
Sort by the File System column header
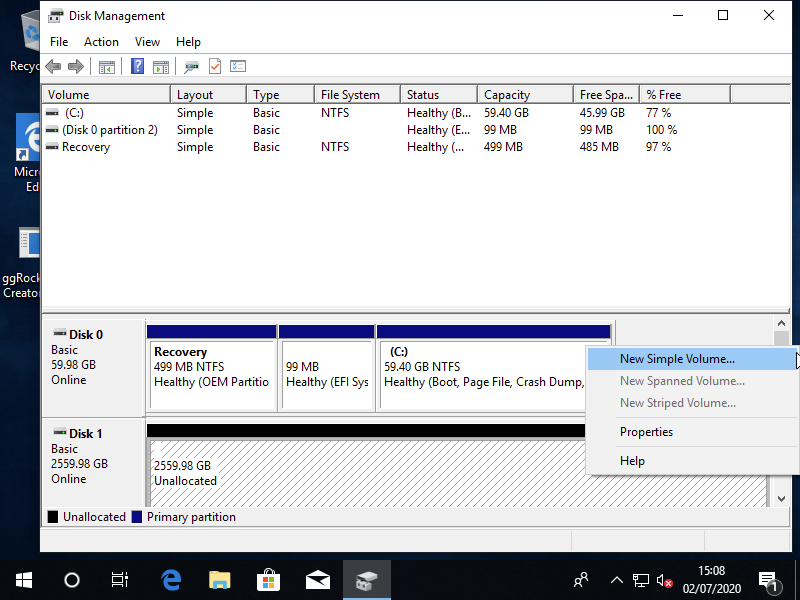357,95
